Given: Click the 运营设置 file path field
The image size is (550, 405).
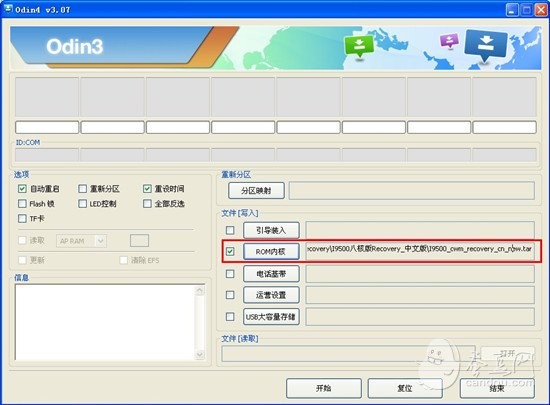Looking at the screenshot, I should pos(420,295).
